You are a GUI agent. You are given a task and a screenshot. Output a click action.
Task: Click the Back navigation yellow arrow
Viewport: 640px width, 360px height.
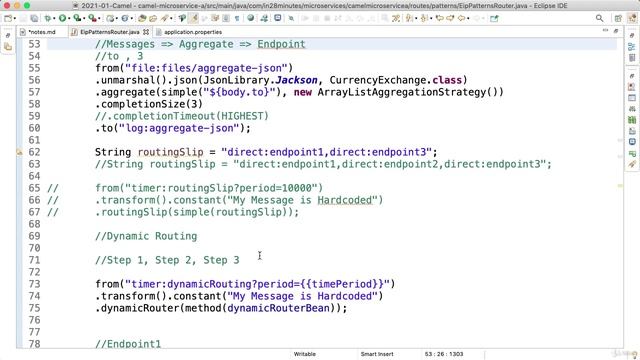tap(461, 18)
